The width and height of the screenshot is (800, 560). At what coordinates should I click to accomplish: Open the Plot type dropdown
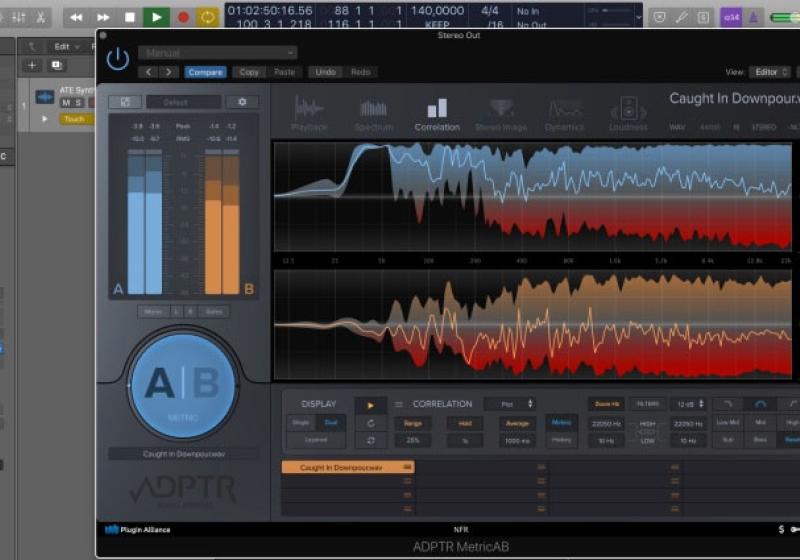pyautogui.click(x=510, y=404)
